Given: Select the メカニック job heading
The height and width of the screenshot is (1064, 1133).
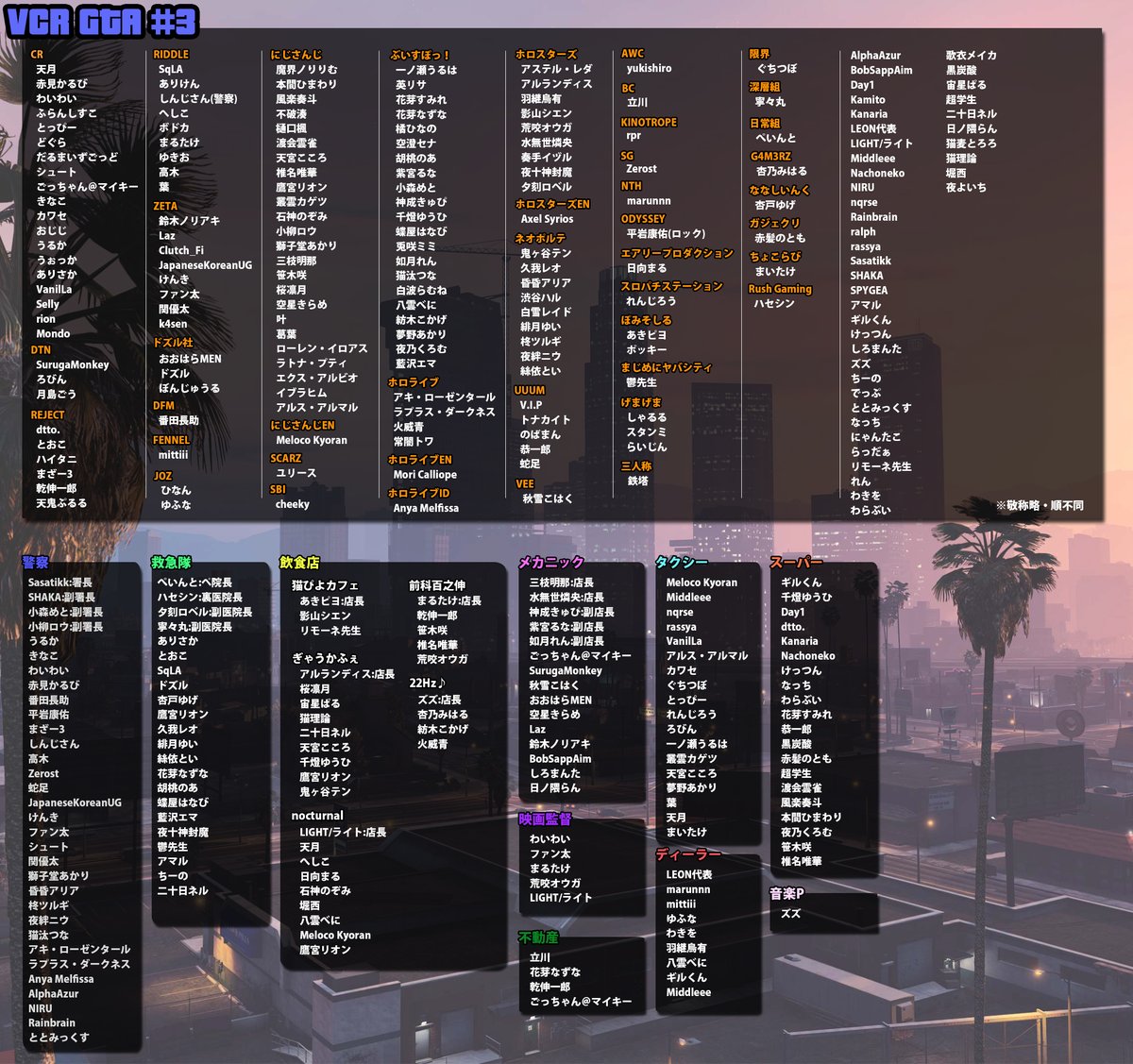Looking at the screenshot, I should [551, 562].
